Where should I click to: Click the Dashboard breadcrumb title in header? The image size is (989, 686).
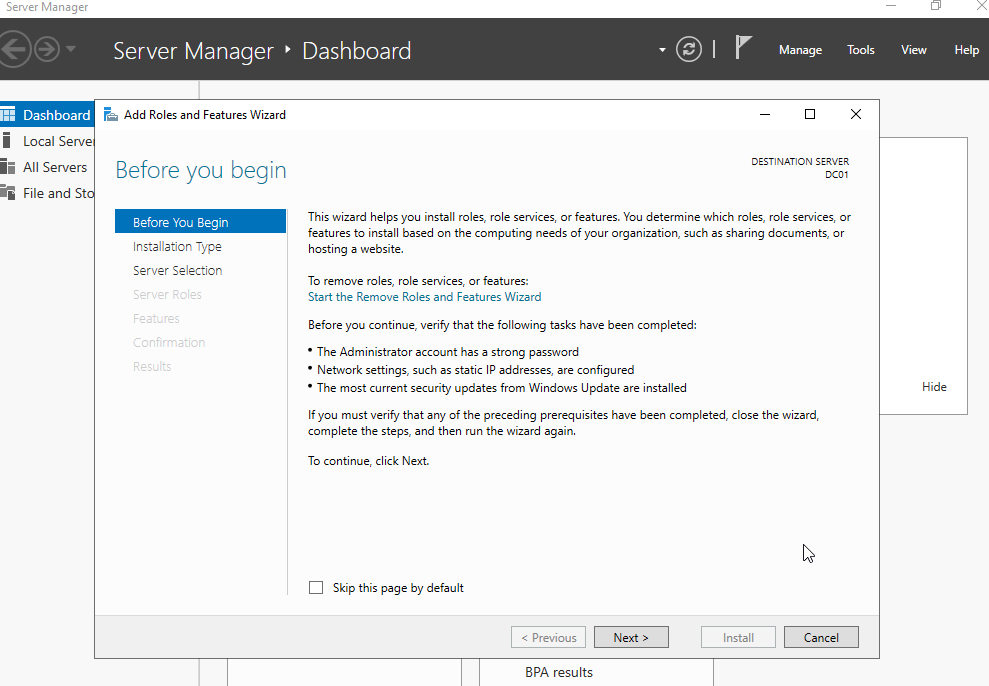click(356, 51)
